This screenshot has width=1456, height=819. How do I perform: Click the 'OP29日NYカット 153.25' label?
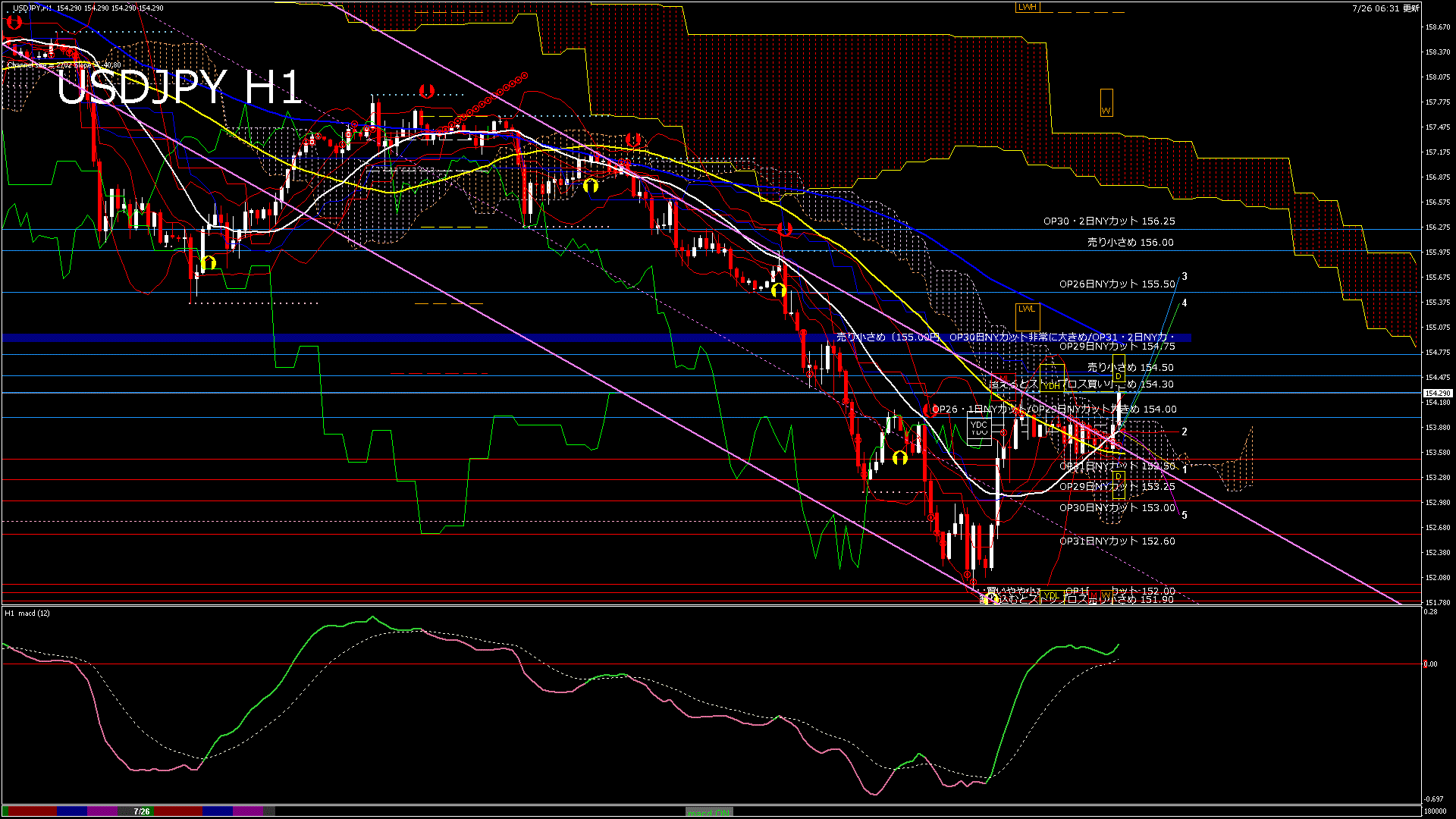coord(1117,487)
